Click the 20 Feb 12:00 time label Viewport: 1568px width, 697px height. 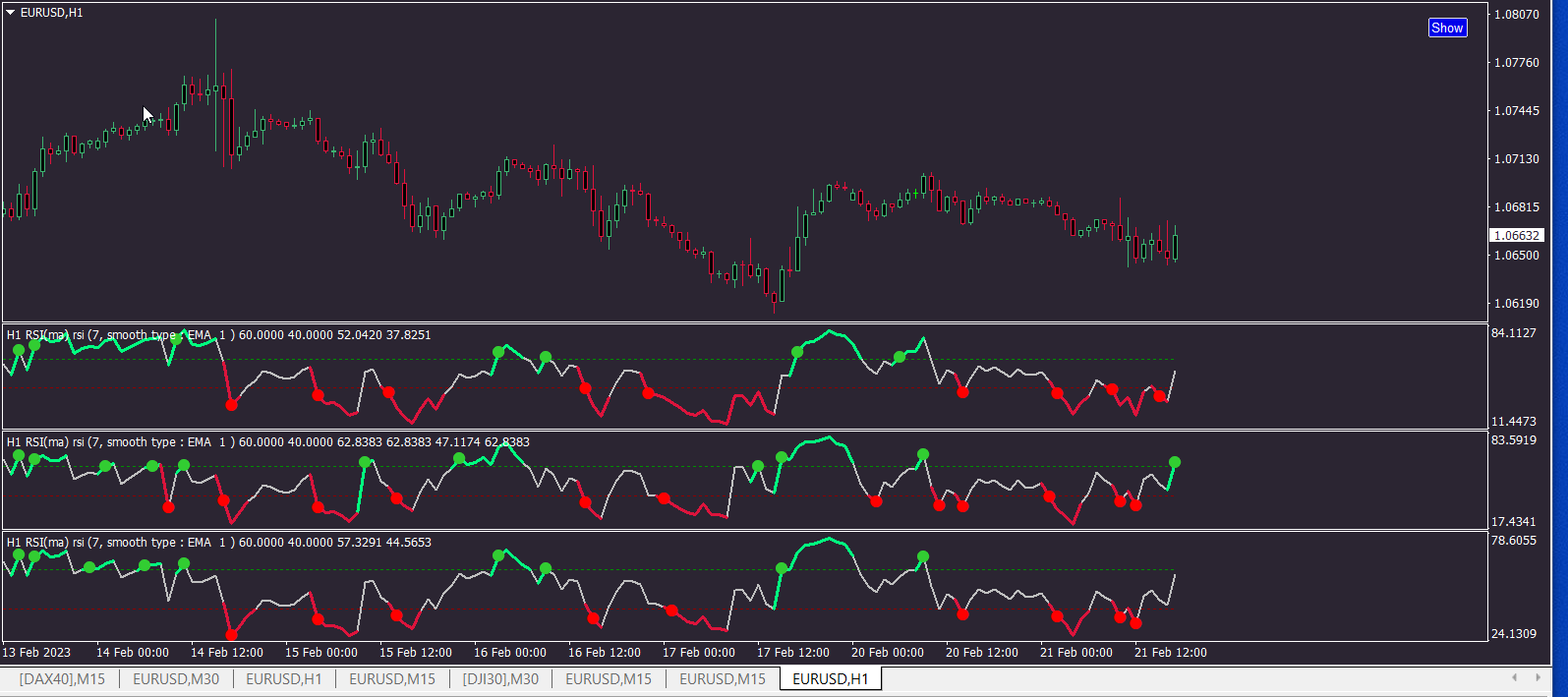982,653
